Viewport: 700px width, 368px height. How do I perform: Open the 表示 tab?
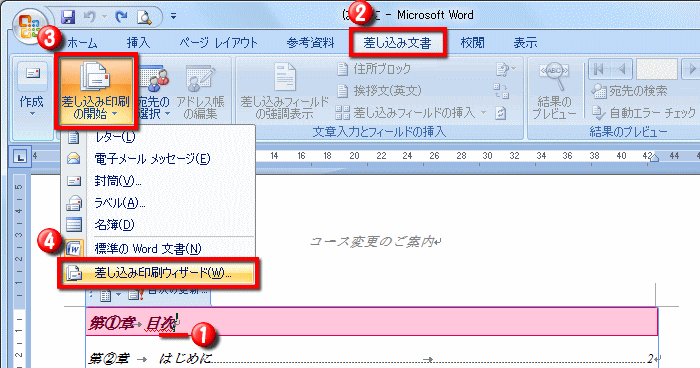coord(525,43)
